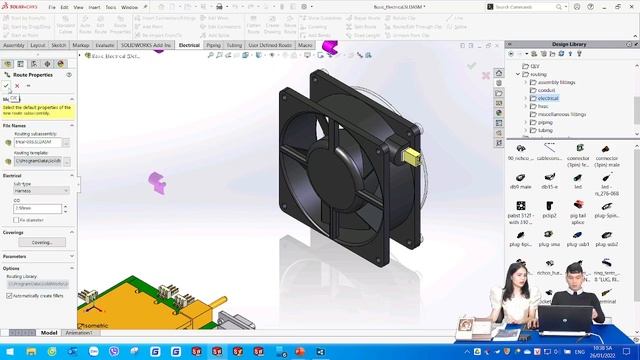The image size is (640, 360).
Task: Open the Tools menu
Action: pos(111,7)
